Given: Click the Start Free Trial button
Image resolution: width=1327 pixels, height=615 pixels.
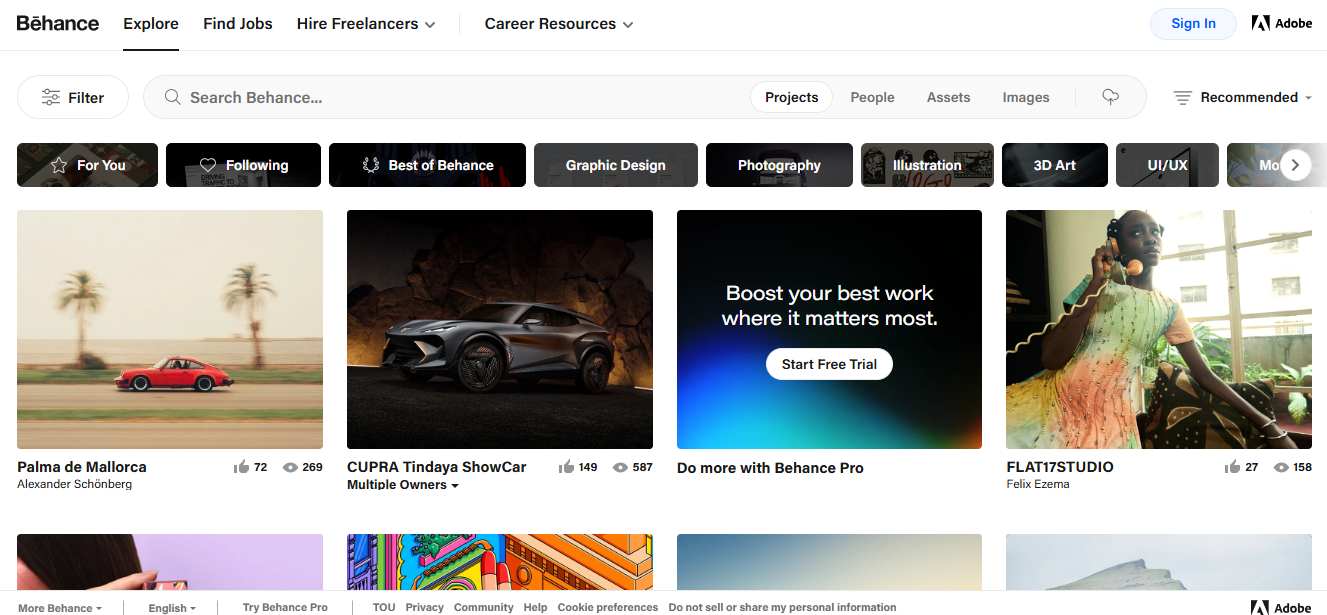Looking at the screenshot, I should [x=830, y=364].
